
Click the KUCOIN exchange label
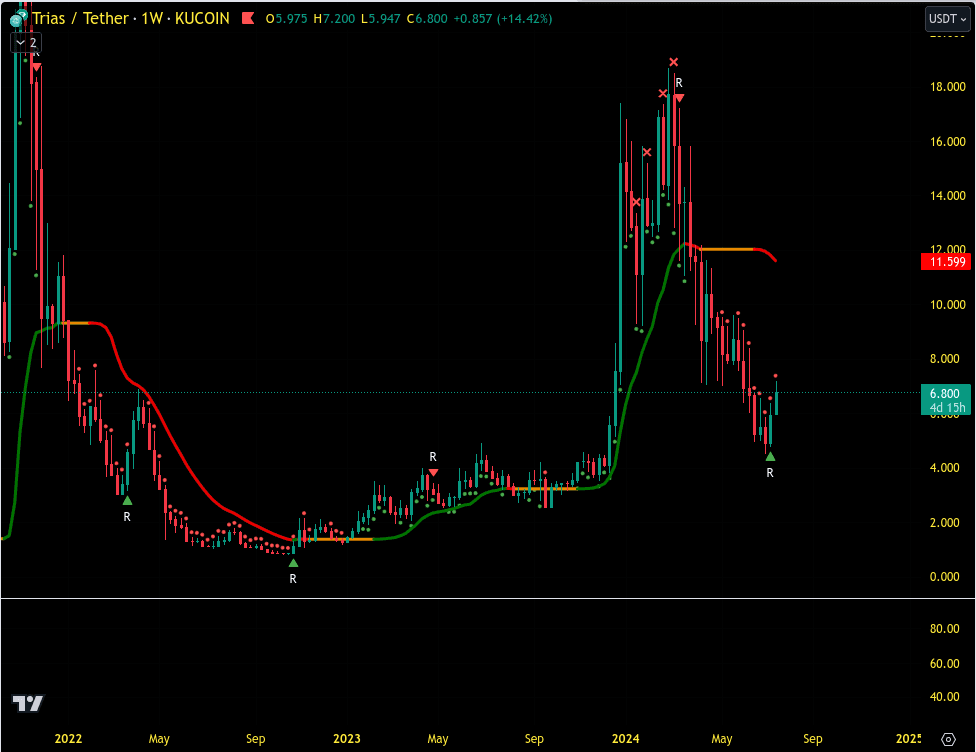(202, 19)
